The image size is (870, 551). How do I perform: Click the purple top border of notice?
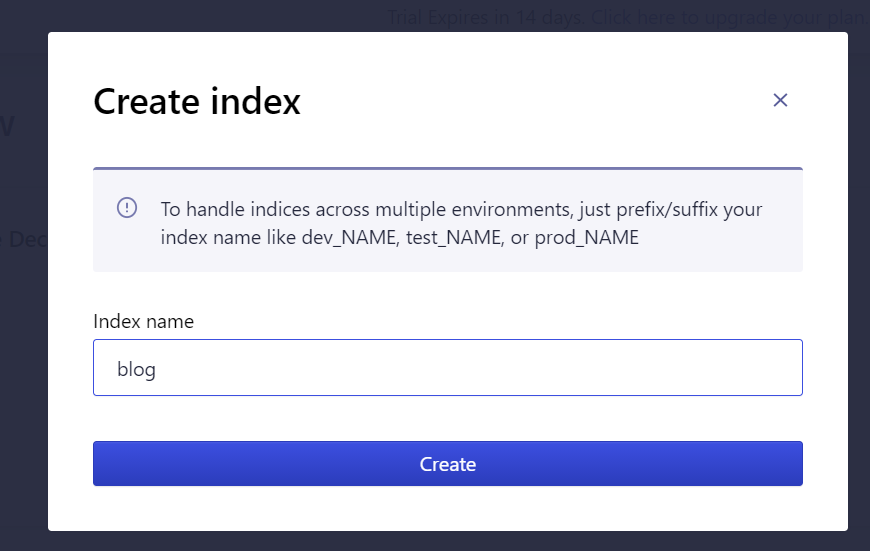click(448, 168)
